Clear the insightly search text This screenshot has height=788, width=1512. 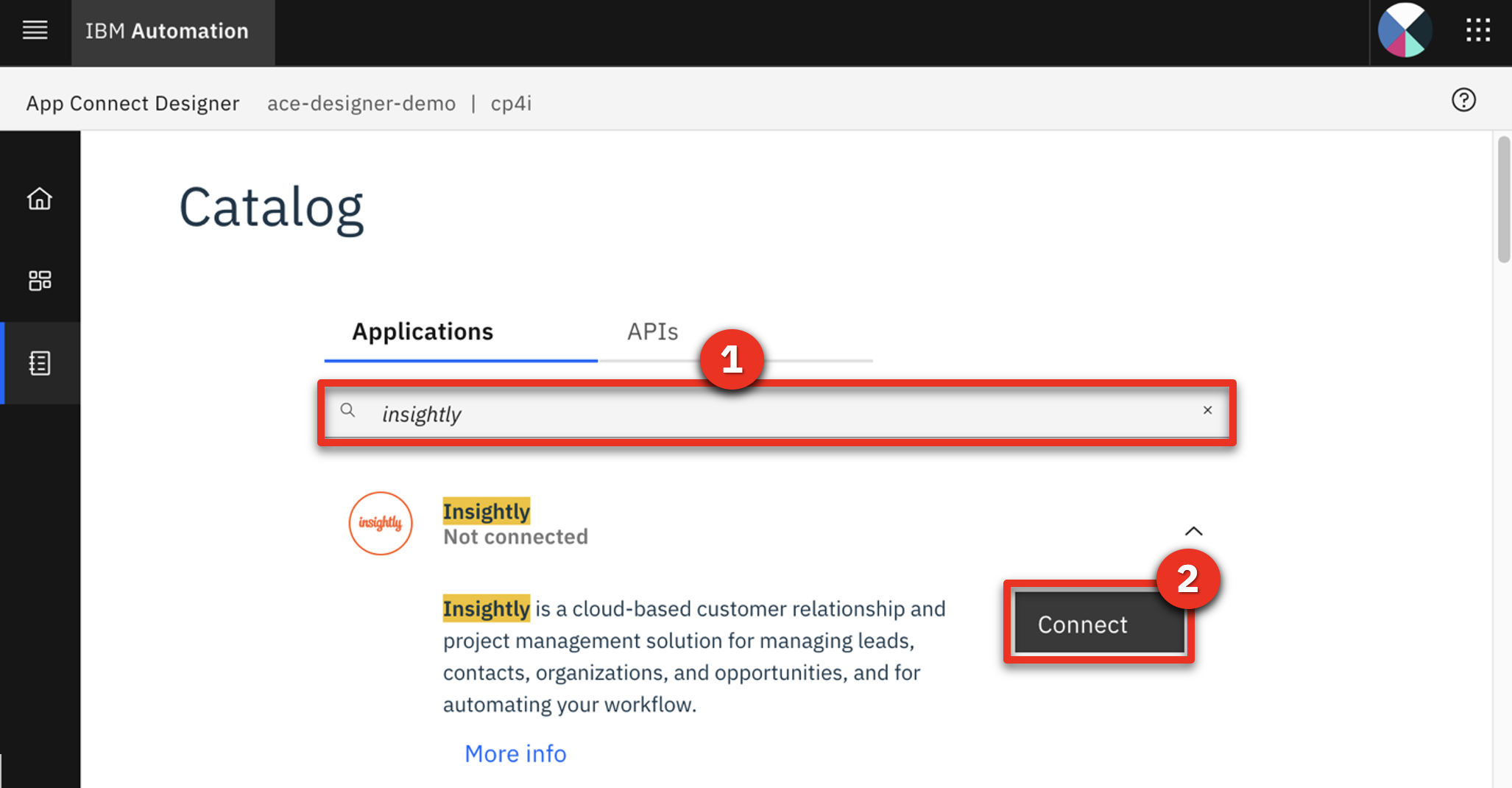click(x=1207, y=410)
